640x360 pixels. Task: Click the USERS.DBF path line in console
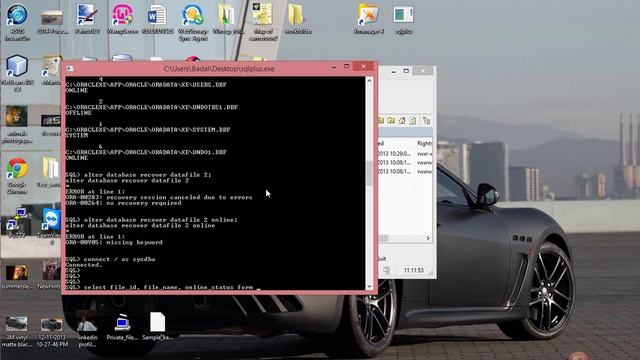146,85
